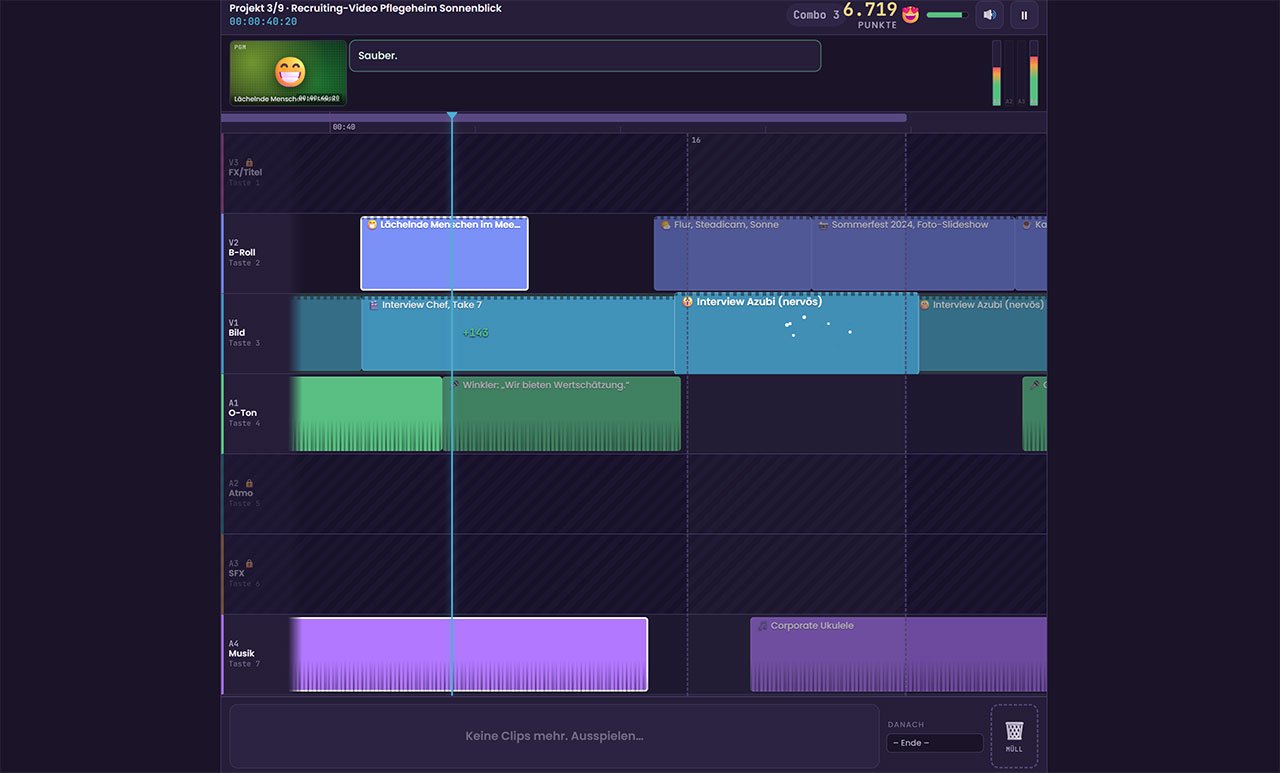Select the Flur, Steadicam, Sonne clip
This screenshot has height=773, width=1280.
pos(732,254)
